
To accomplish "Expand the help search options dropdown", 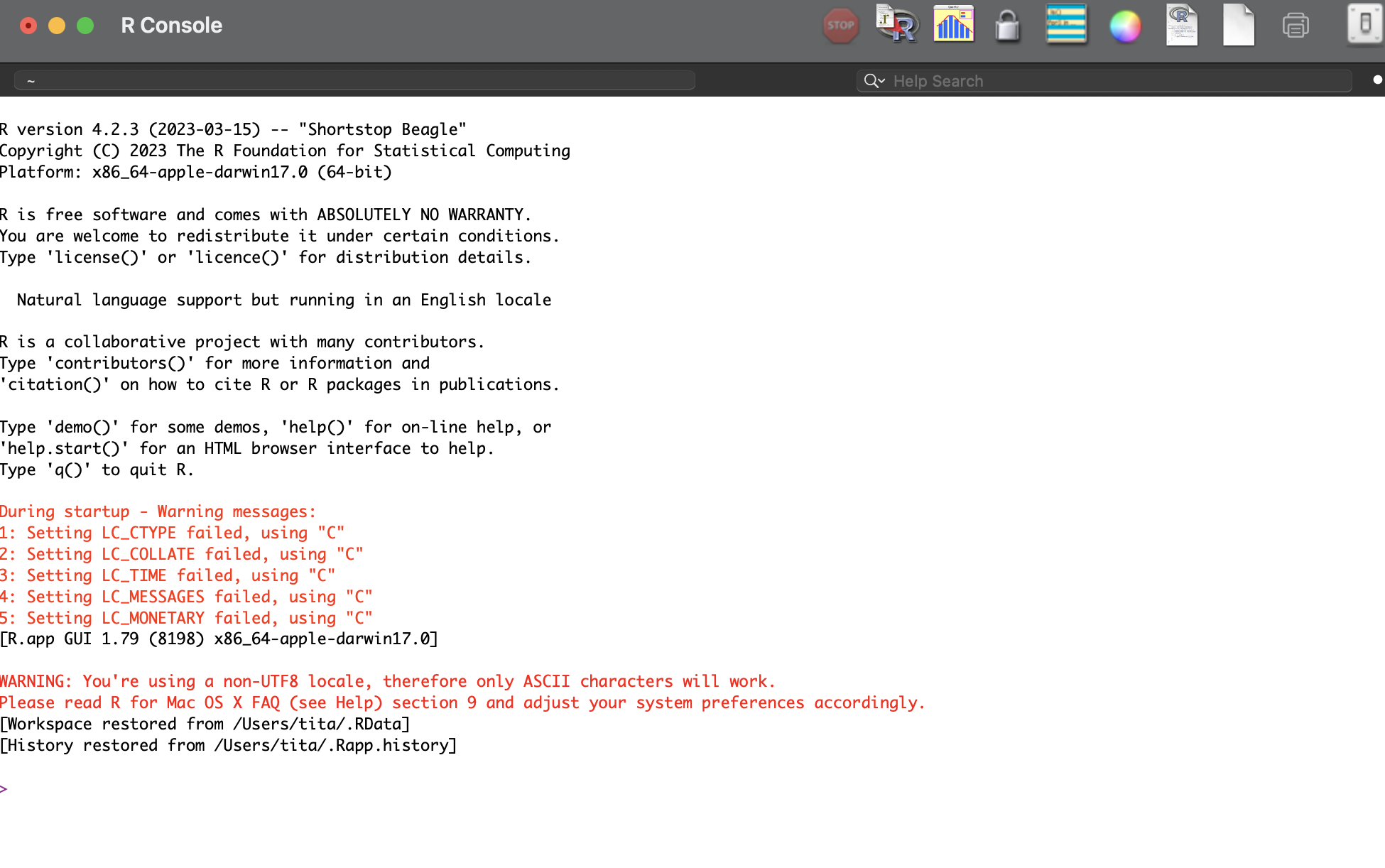I will pyautogui.click(x=874, y=81).
